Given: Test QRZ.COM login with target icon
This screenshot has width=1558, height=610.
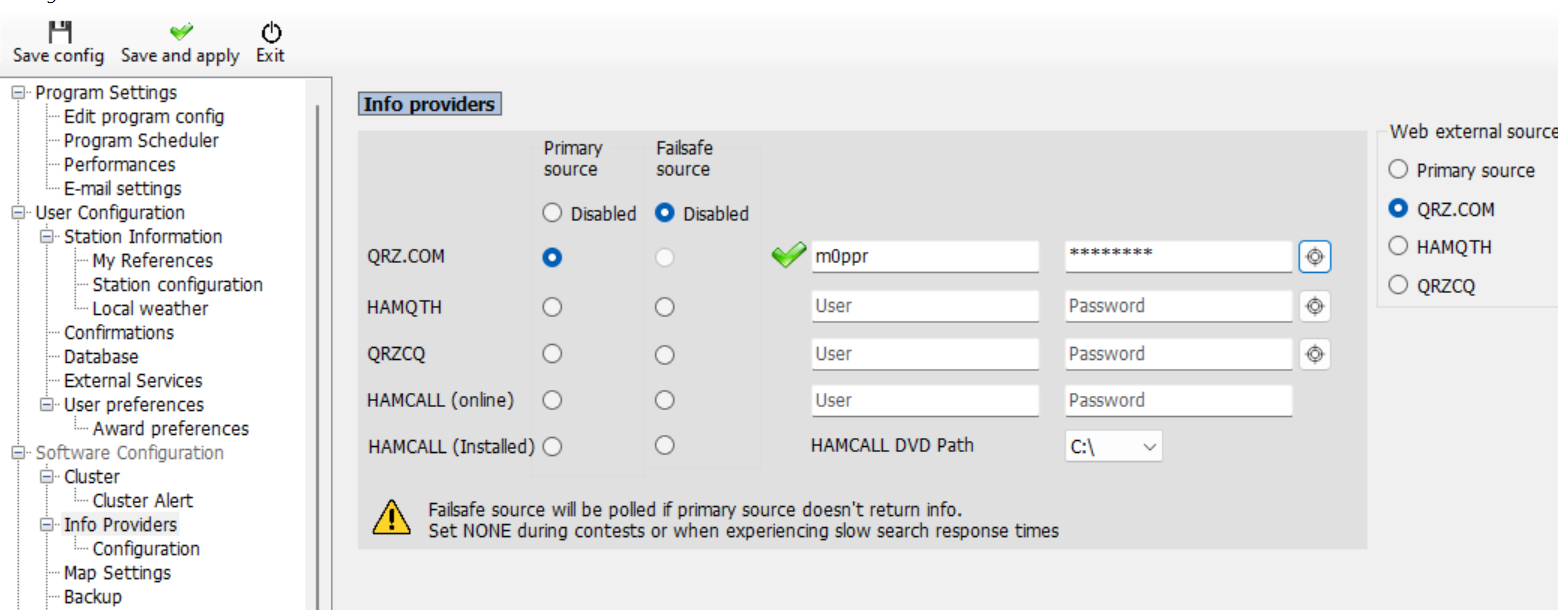Looking at the screenshot, I should (x=1315, y=257).
